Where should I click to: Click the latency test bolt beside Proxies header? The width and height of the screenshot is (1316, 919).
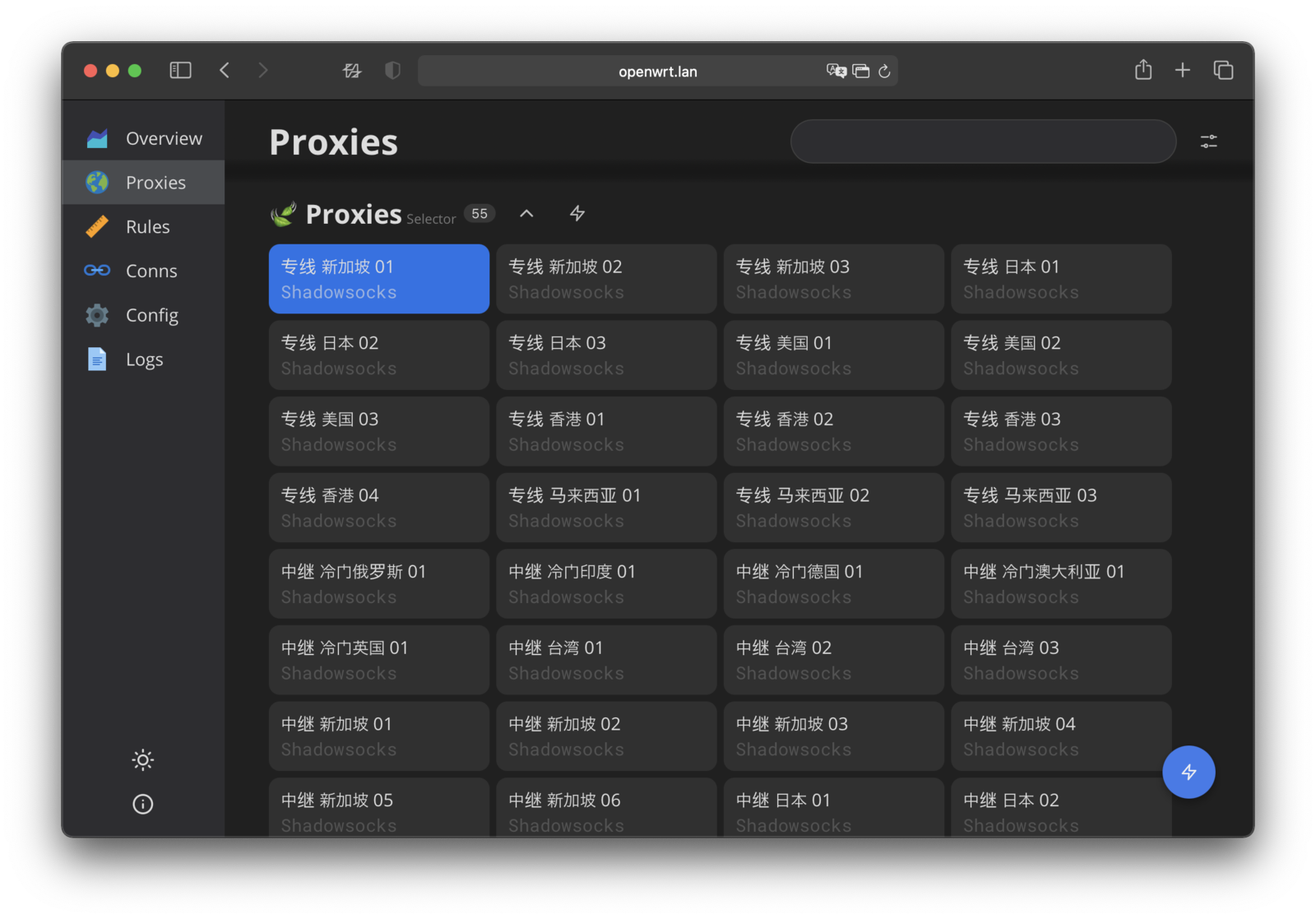pos(577,214)
